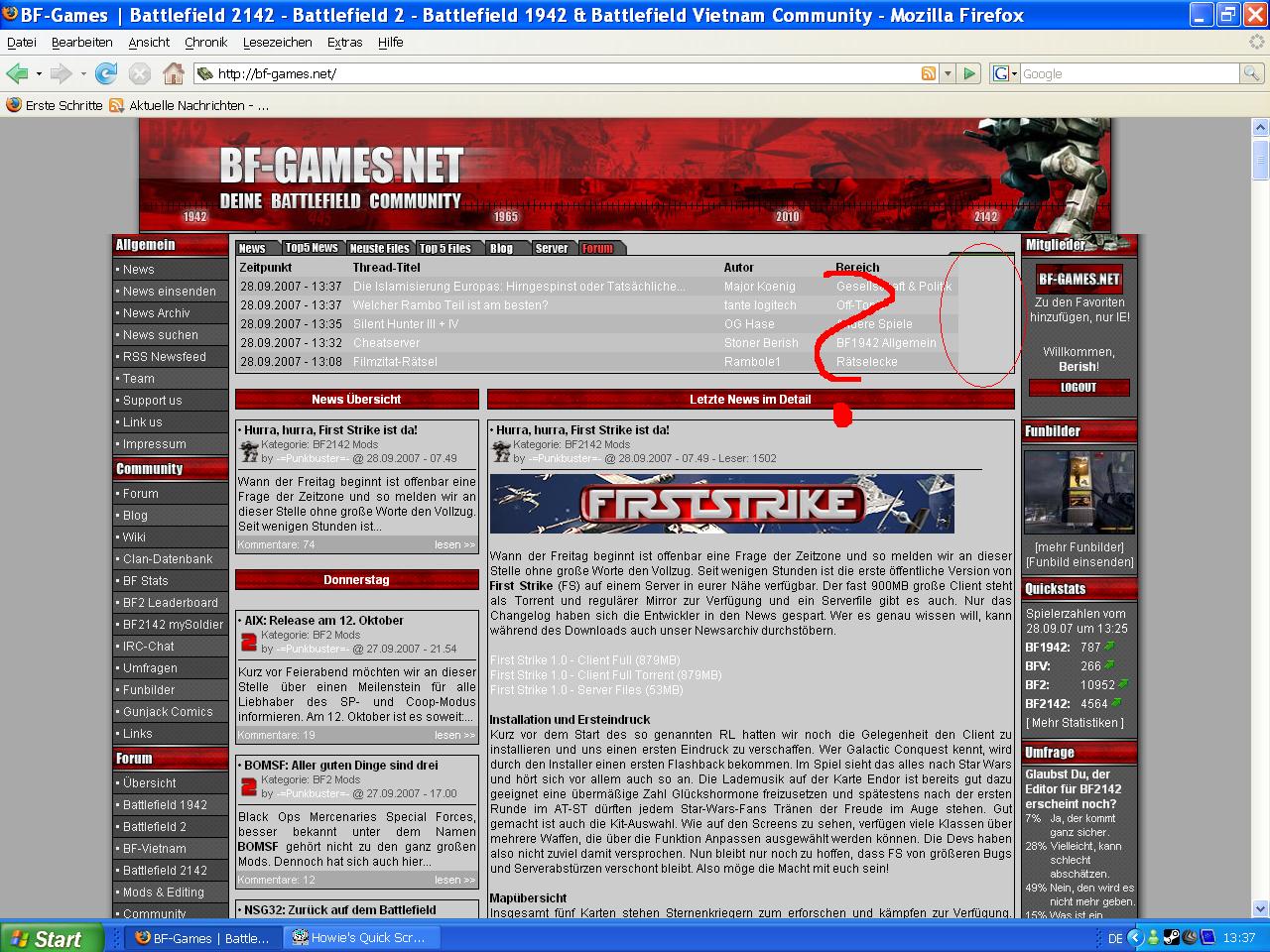Switch to the Top5 News tab

[312, 248]
